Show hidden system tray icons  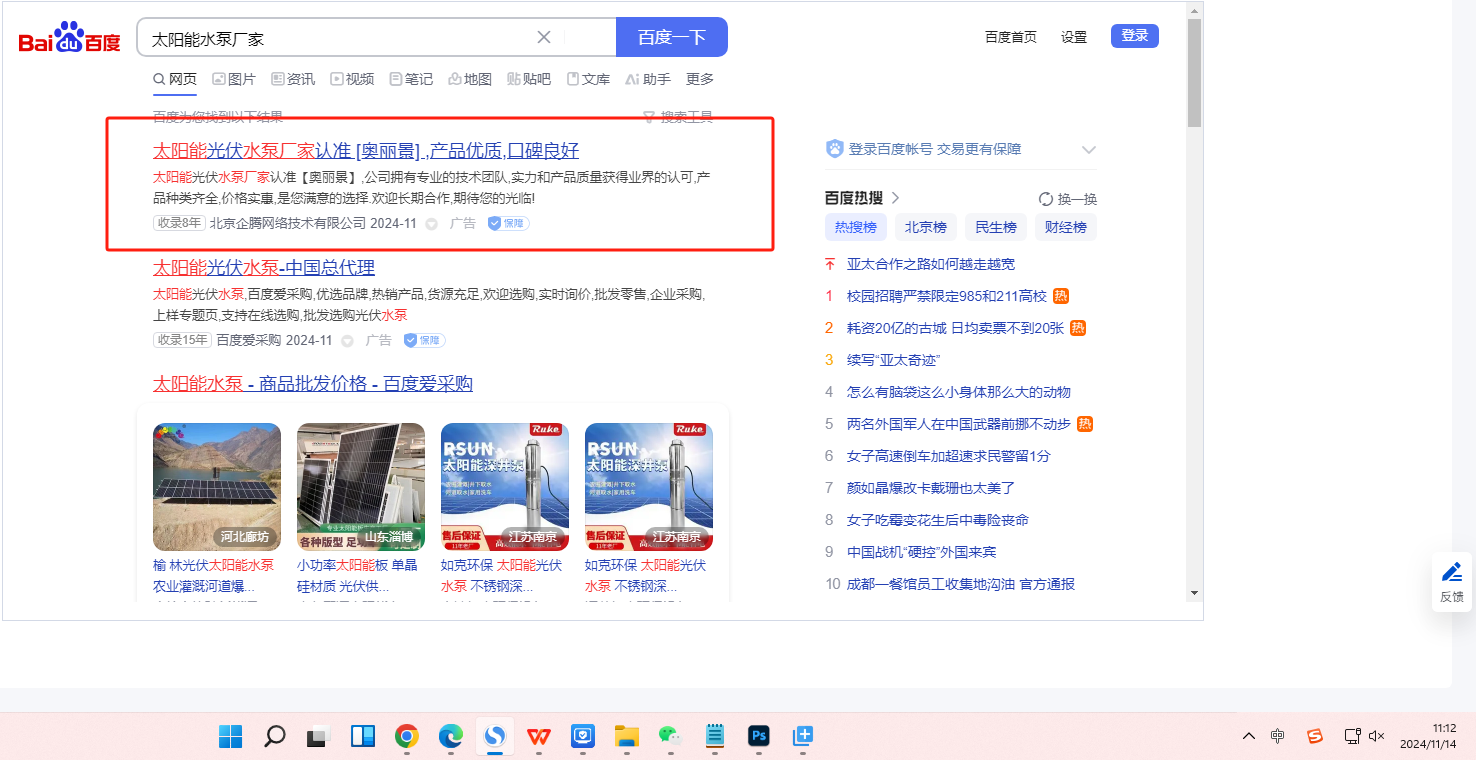1248,737
